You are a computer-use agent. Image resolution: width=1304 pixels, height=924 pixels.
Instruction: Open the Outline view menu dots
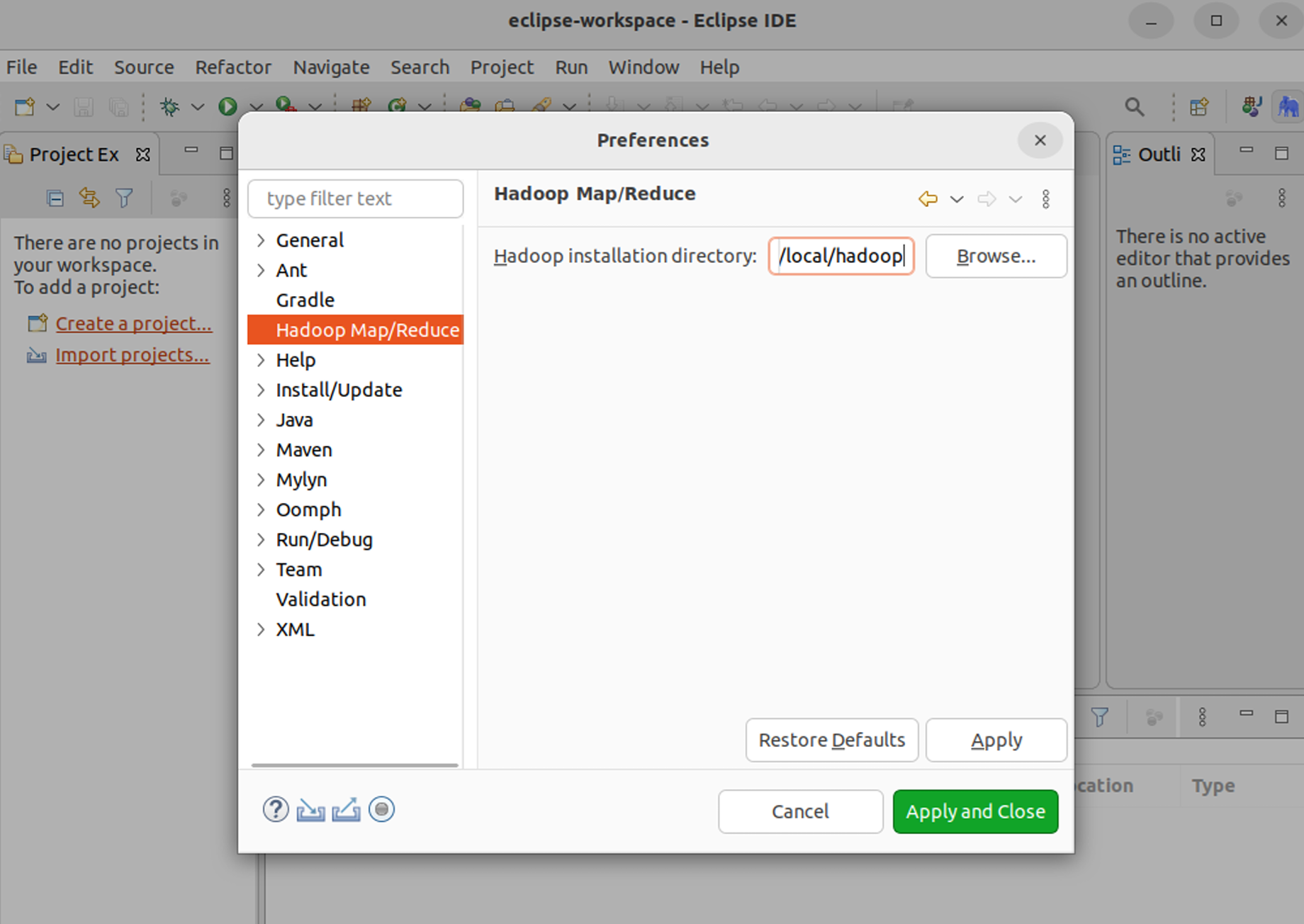[x=1282, y=198]
